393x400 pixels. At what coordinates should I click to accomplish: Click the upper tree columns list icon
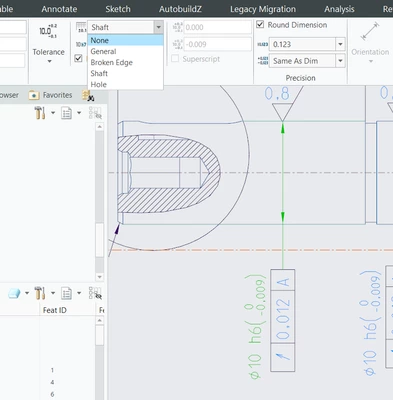(x=67, y=113)
